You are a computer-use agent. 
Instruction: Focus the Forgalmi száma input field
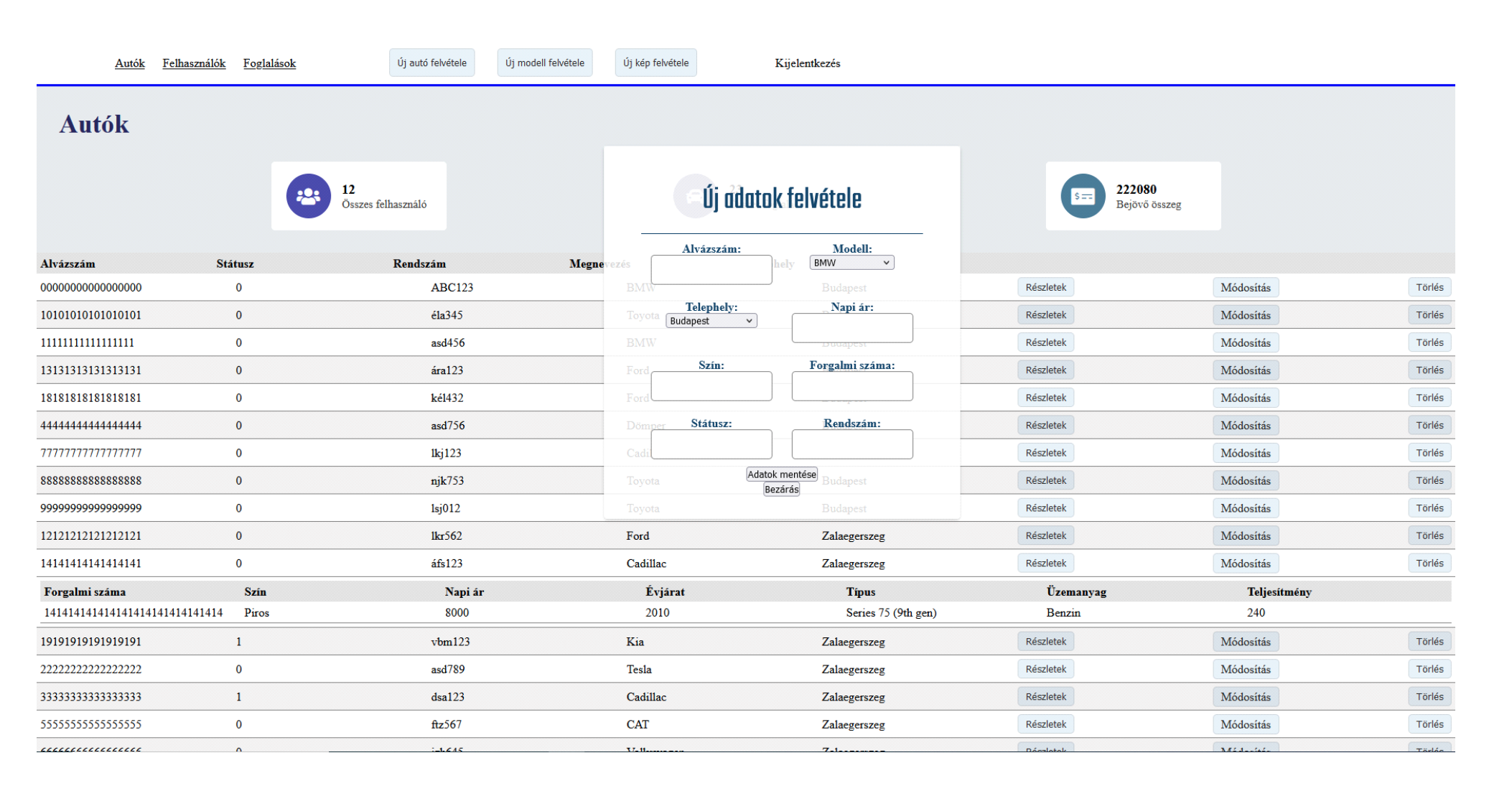click(x=852, y=386)
